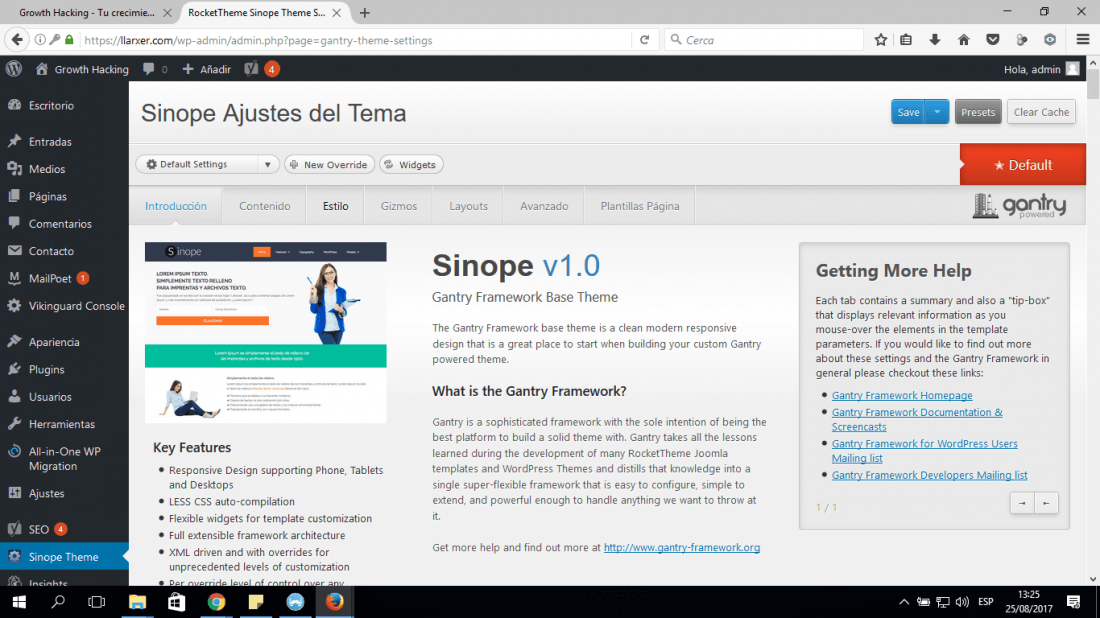Viewport: 1100px width, 618px height.
Task: Click the red Default badge
Action: coord(1023,165)
